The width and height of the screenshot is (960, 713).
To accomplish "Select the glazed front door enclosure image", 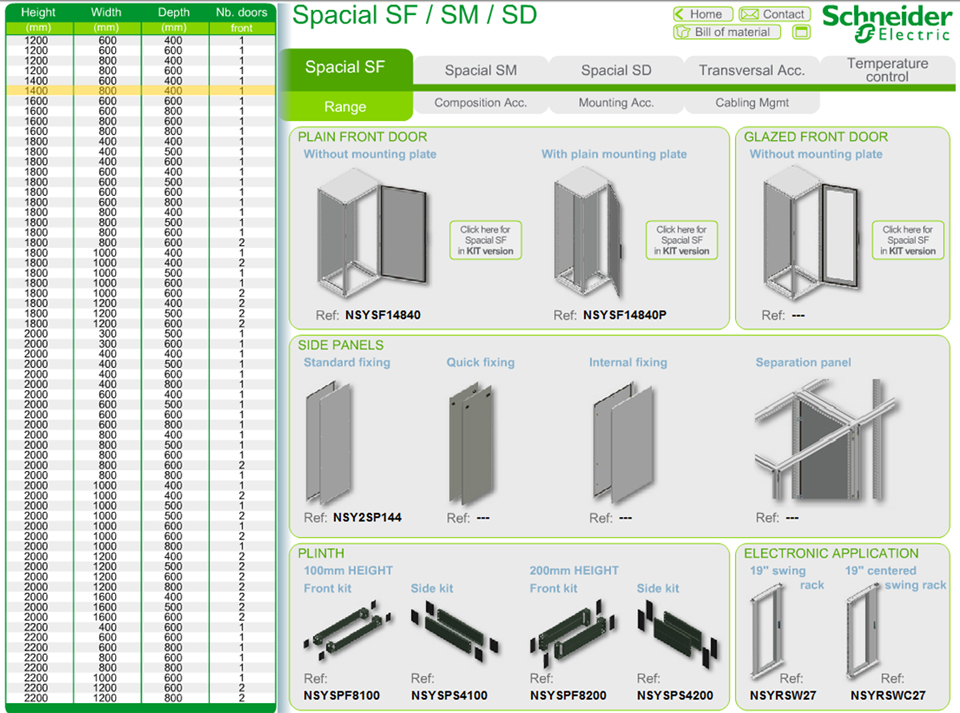I will click(x=811, y=233).
